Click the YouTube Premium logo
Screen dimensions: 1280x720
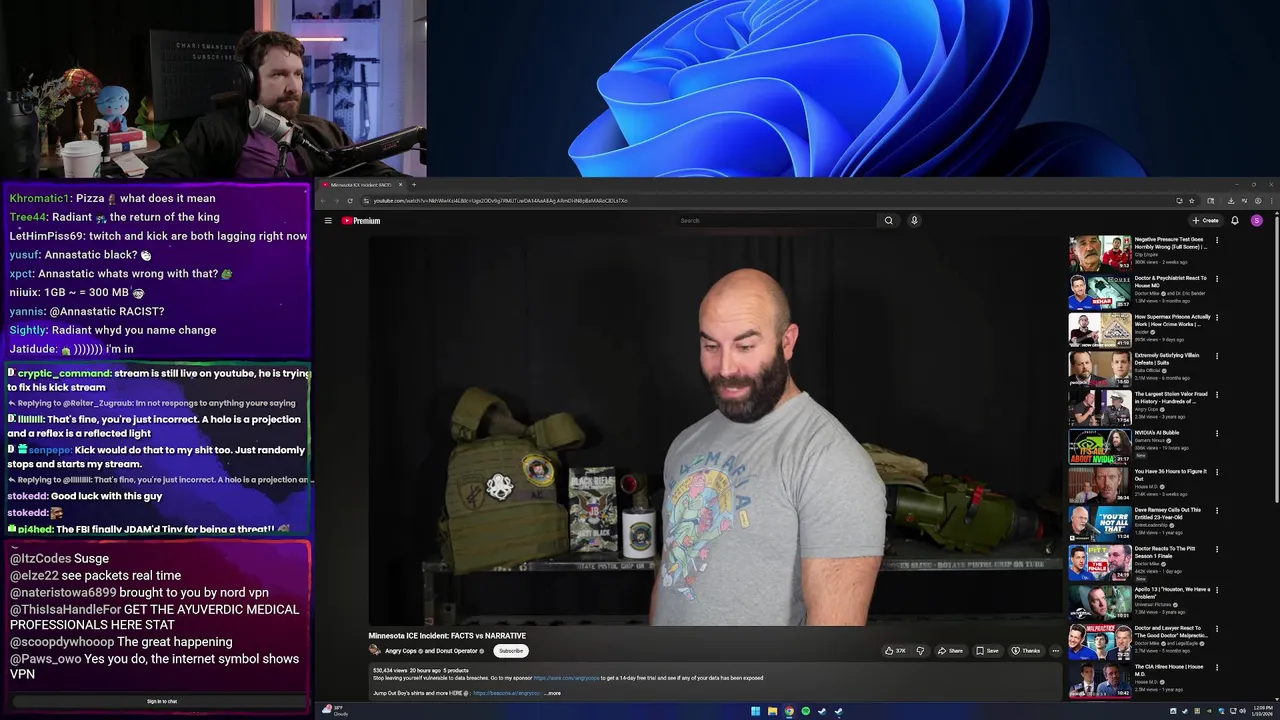[361, 220]
